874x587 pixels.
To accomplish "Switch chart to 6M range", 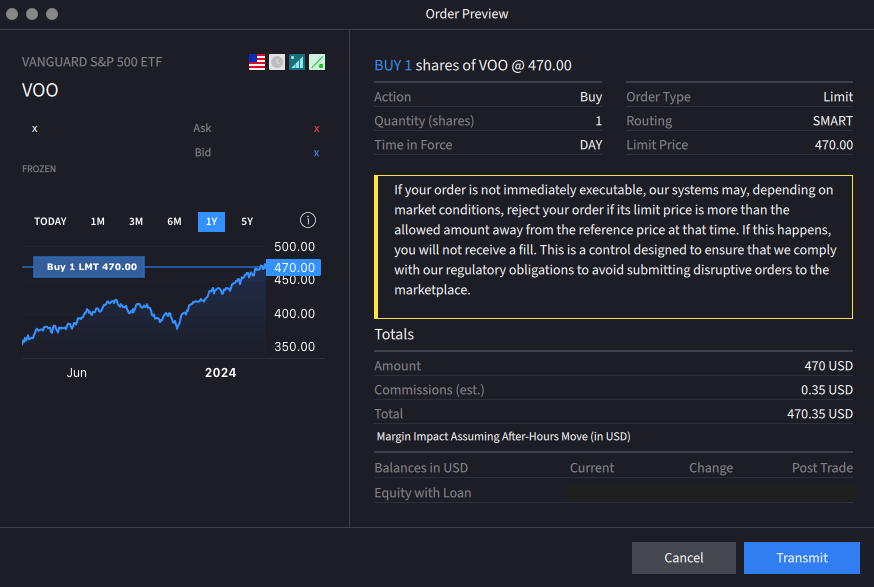I will coord(174,222).
